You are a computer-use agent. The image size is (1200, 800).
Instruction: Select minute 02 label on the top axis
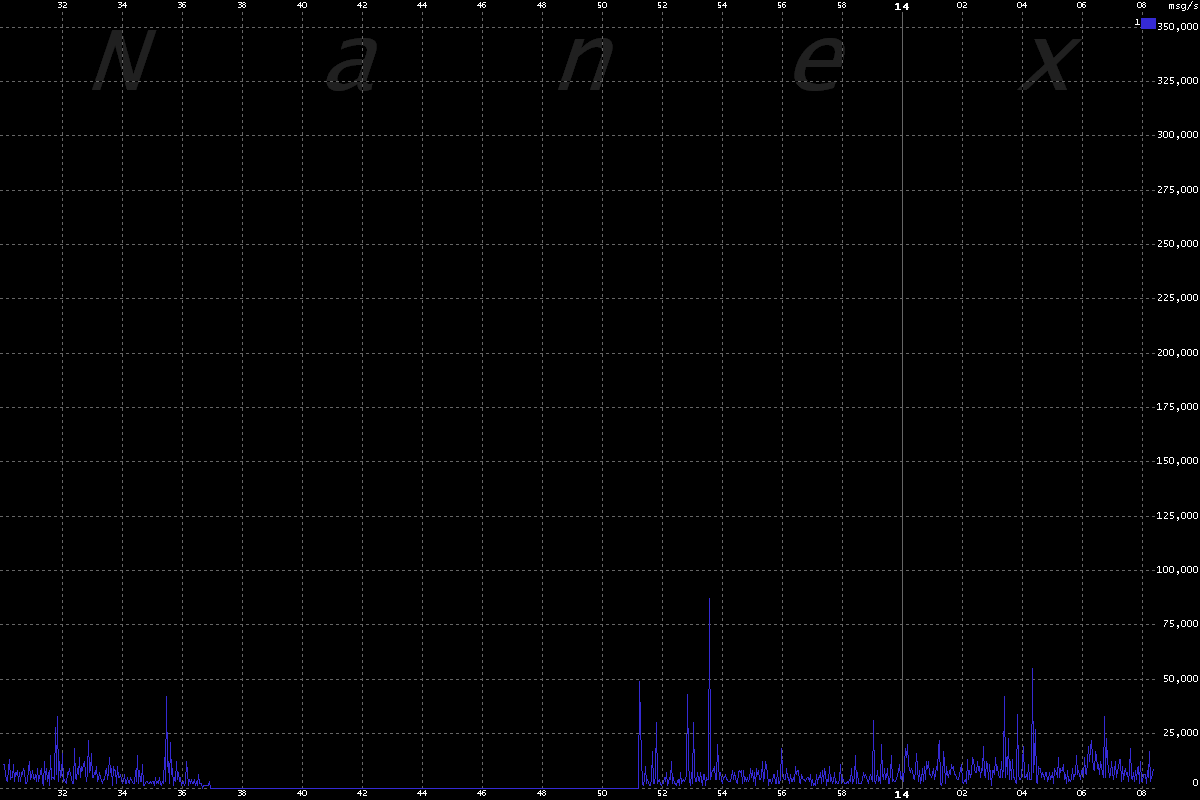[x=962, y=5]
